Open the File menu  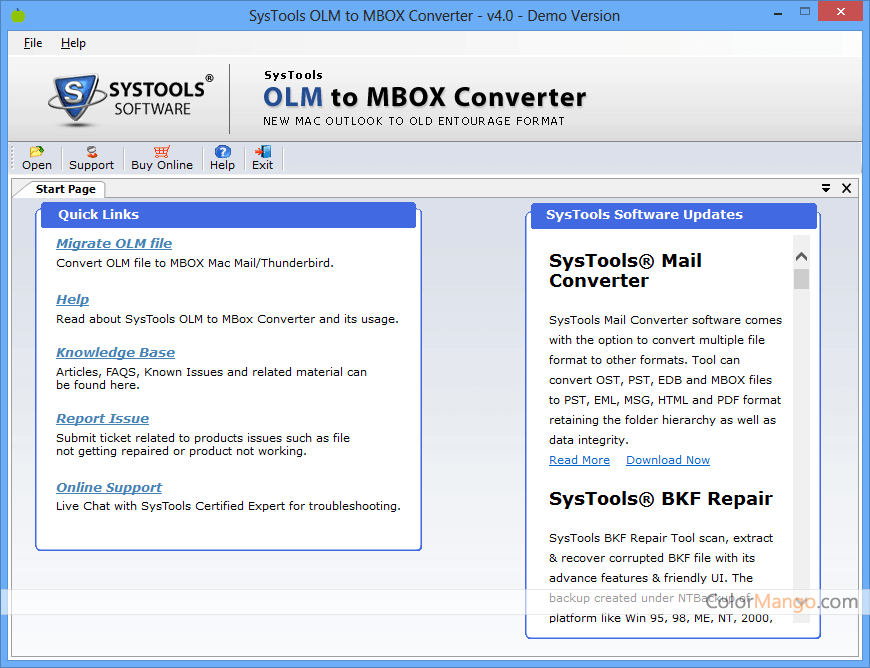pos(33,43)
